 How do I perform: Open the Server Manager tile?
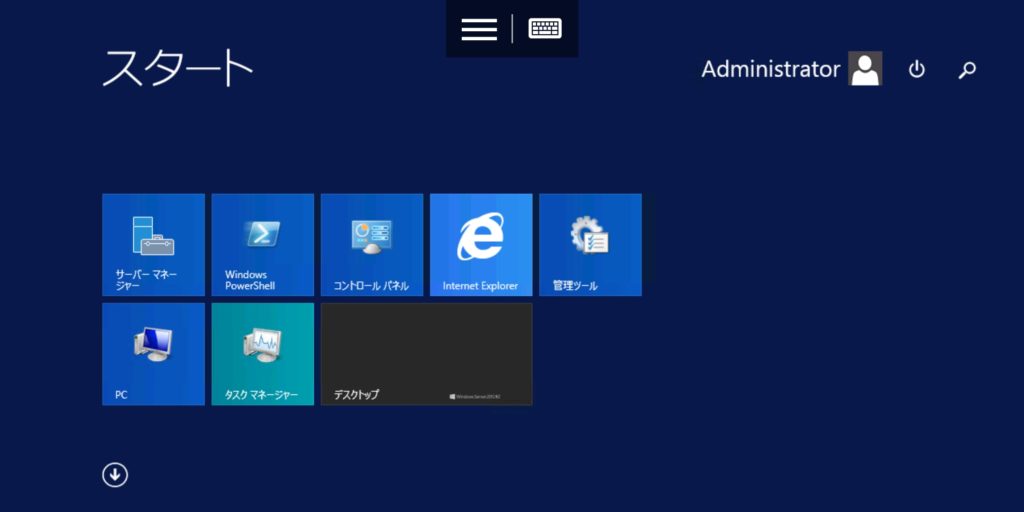153,245
